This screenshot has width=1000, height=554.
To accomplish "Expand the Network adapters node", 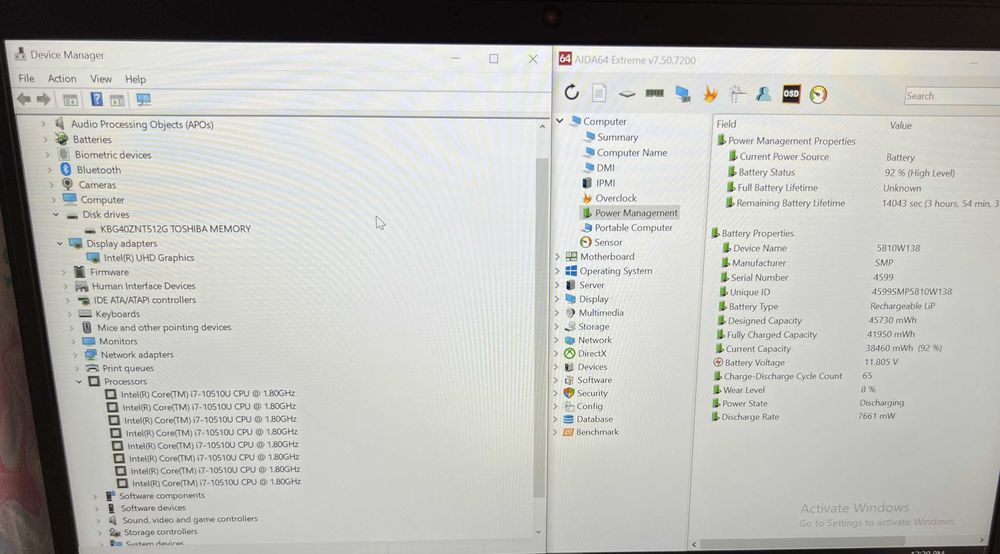I will 75,354.
